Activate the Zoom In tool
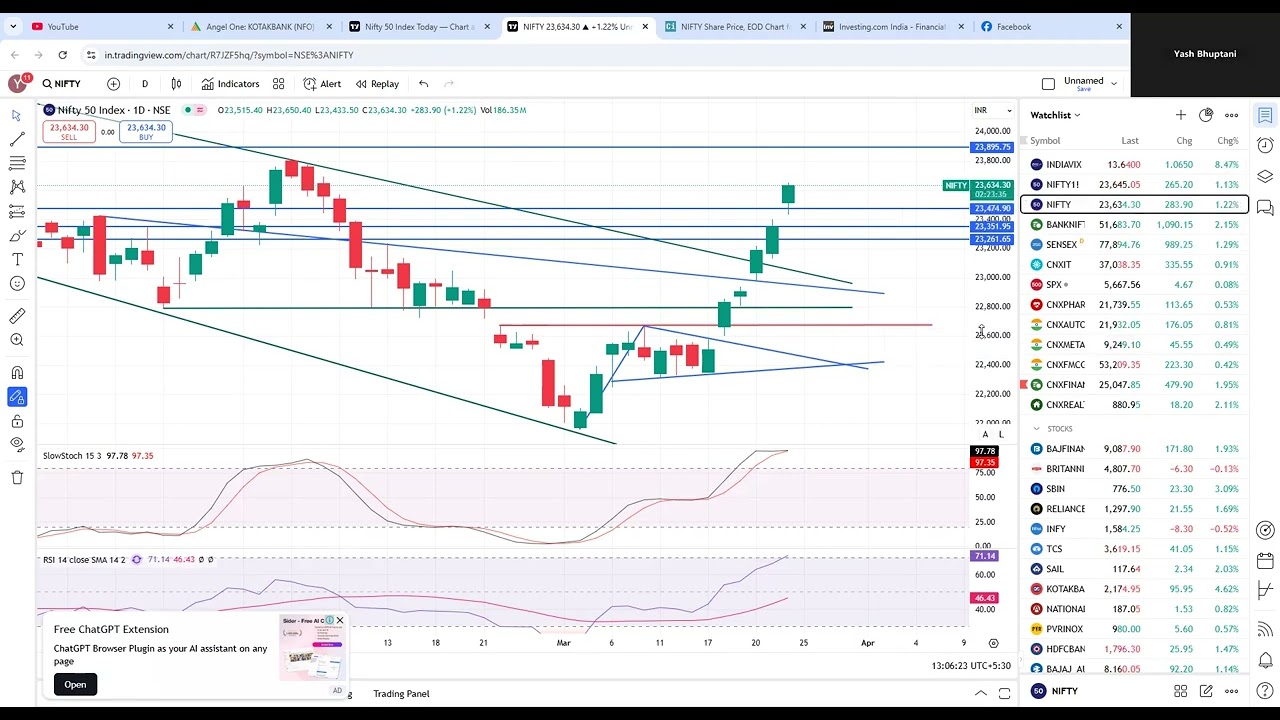The height and width of the screenshot is (720, 1280). coord(17,340)
